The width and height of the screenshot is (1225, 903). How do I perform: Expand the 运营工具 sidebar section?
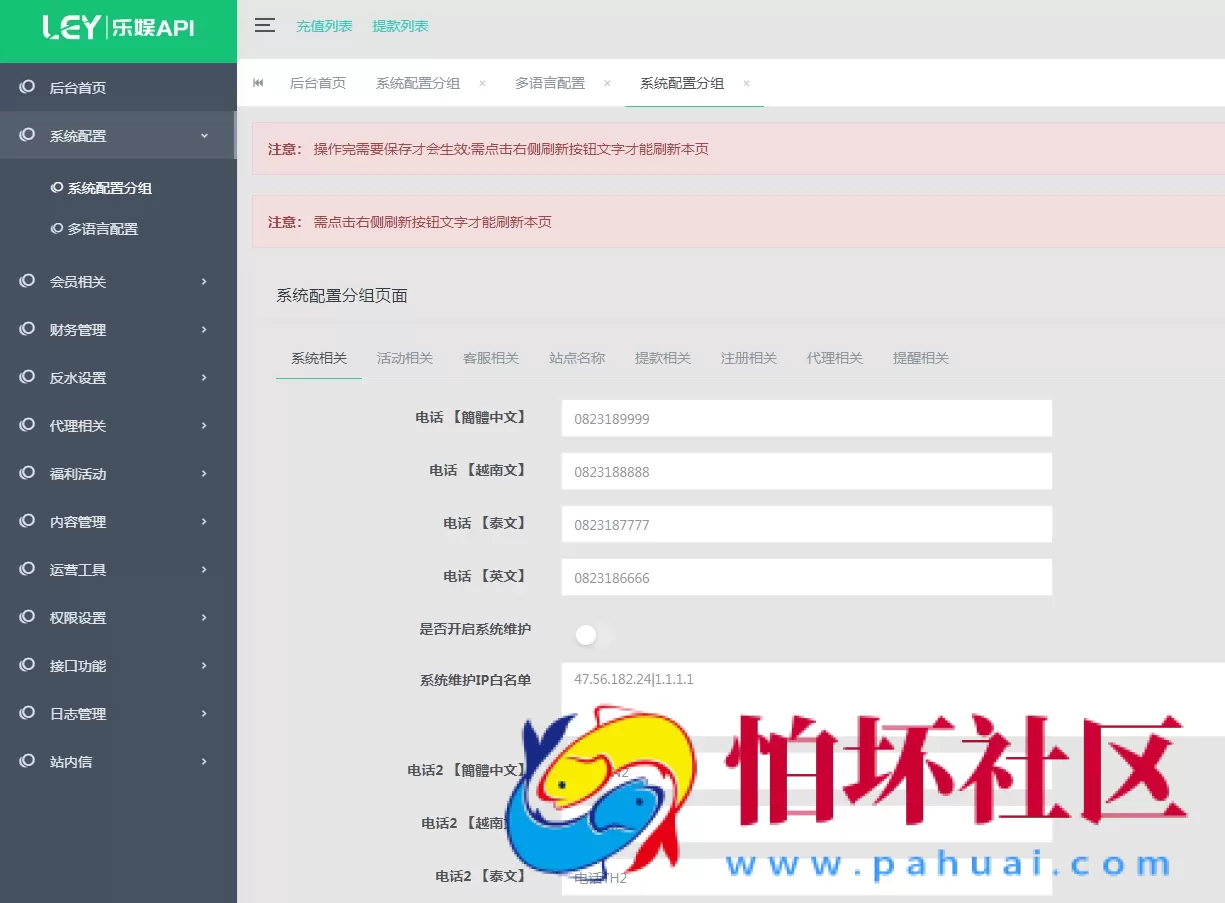click(x=118, y=569)
